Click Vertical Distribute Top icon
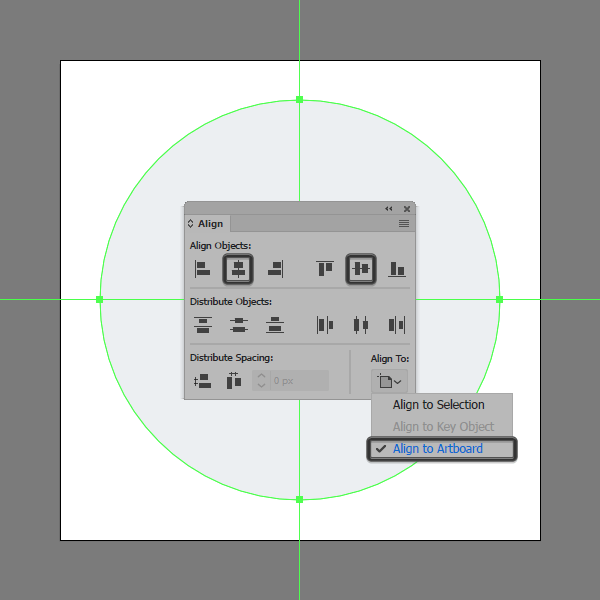The image size is (600, 600). pos(203,325)
